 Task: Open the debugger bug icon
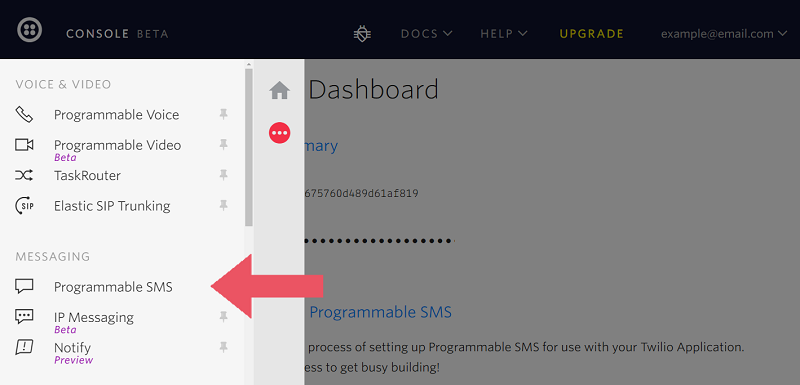[362, 34]
